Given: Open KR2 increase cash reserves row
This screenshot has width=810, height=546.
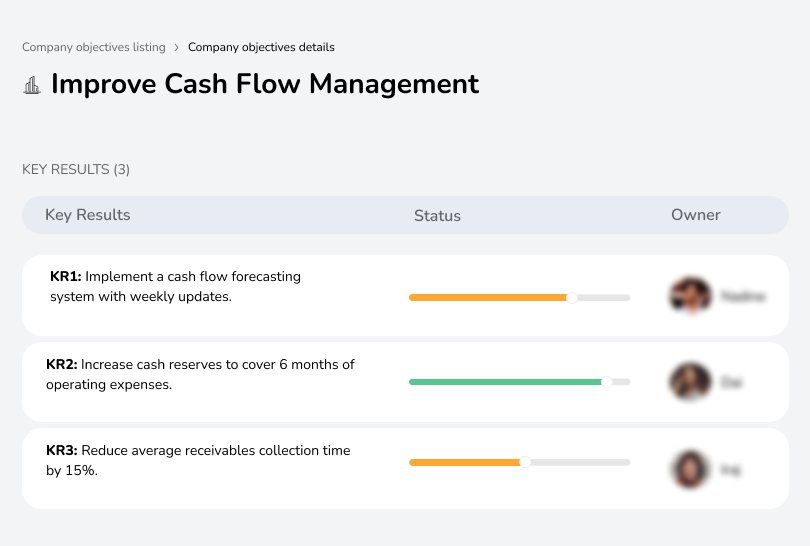Looking at the screenshot, I should (x=405, y=382).
